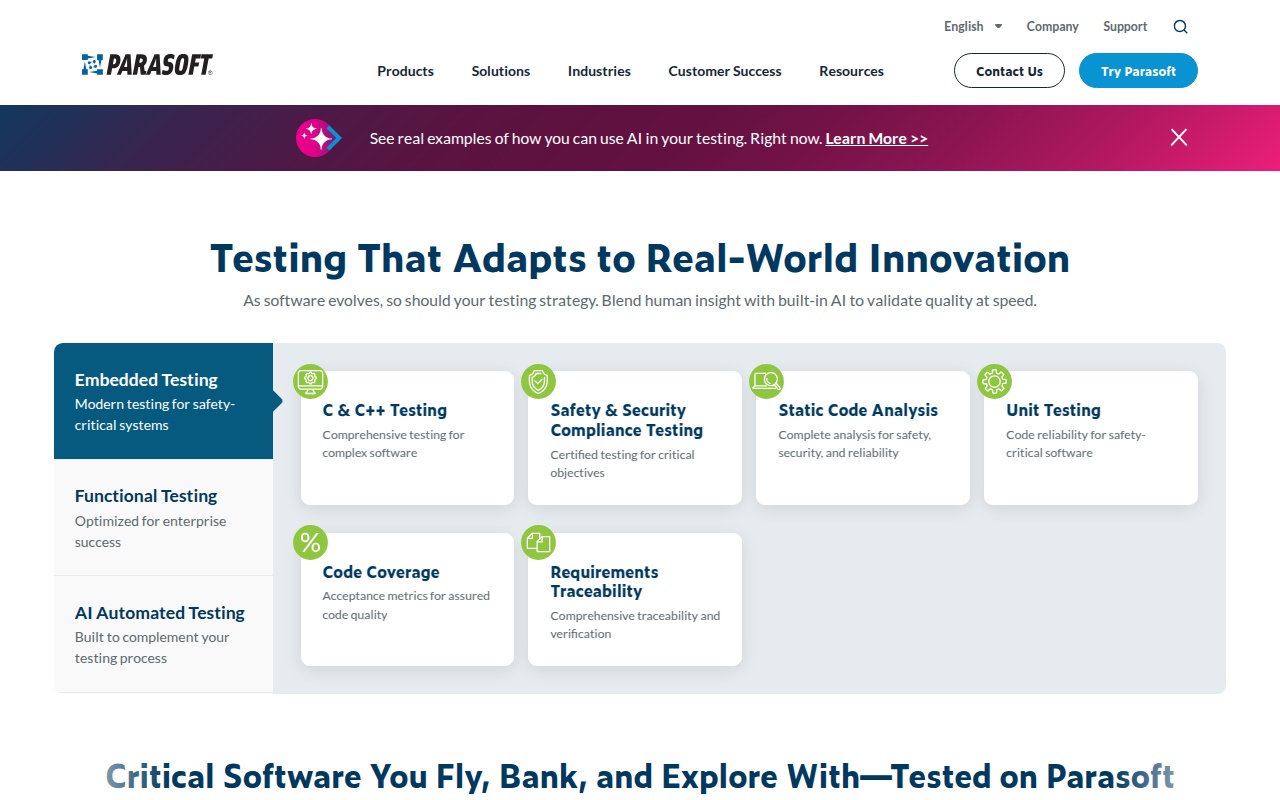The height and width of the screenshot is (800, 1280).
Task: Follow the Learn More >> banner link
Action: point(876,139)
